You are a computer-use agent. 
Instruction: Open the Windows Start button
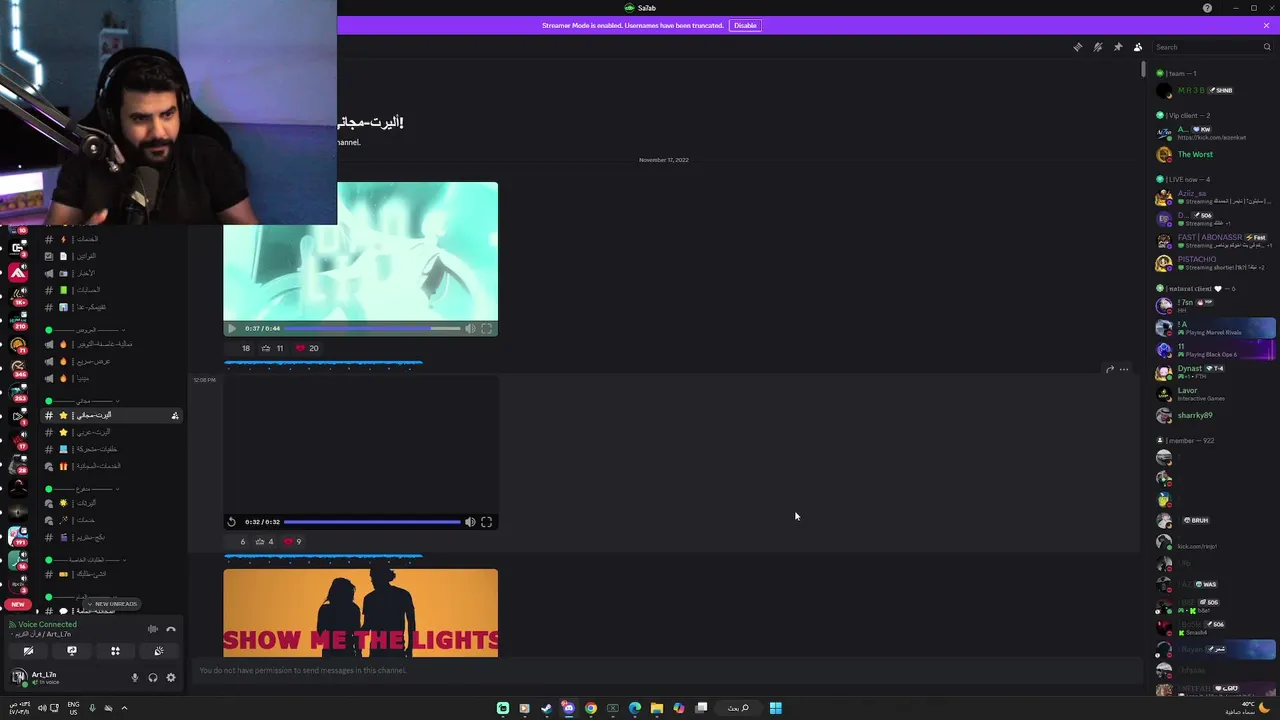point(775,708)
